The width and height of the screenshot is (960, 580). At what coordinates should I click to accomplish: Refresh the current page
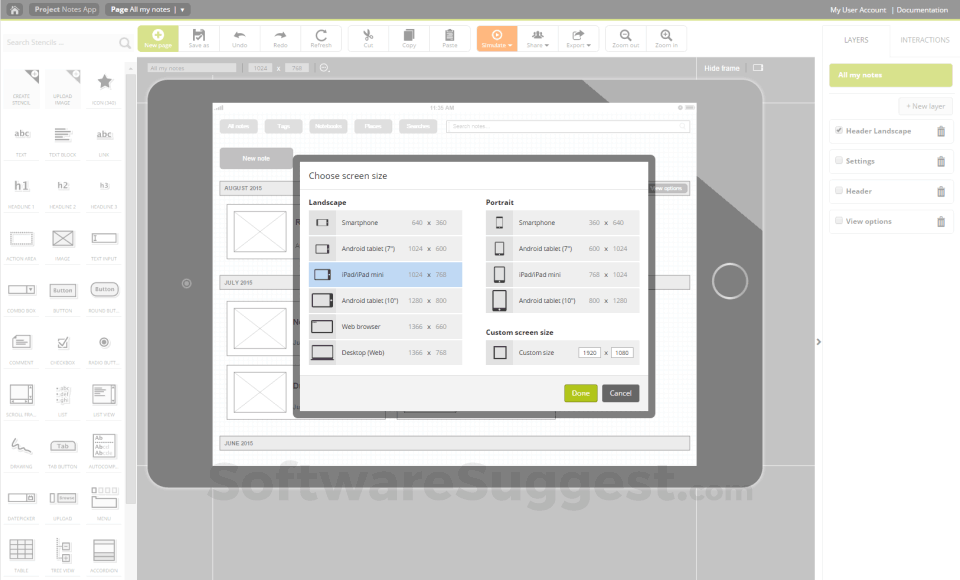click(x=320, y=38)
